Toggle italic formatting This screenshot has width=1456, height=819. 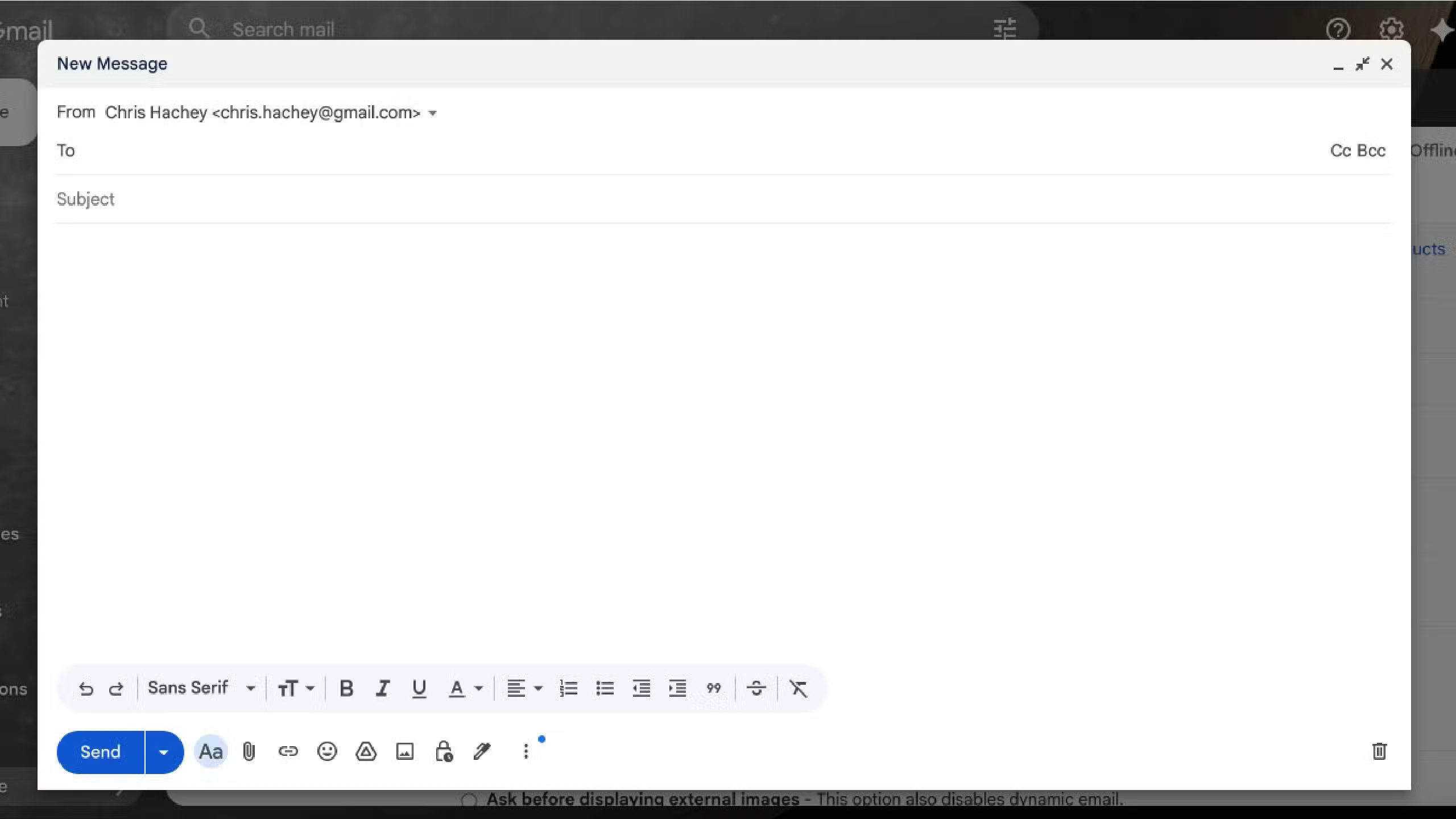coord(382,689)
